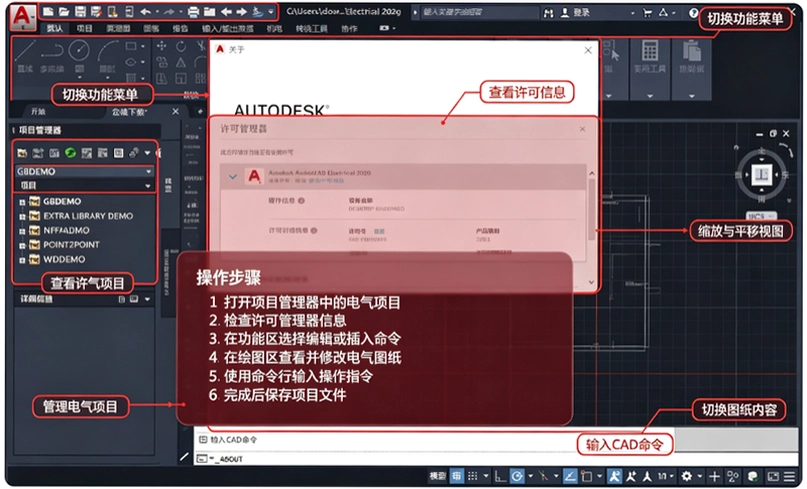Screen dimensions: 807x489
Task: Select the Rotate tool in the ribbon
Action: point(181,46)
